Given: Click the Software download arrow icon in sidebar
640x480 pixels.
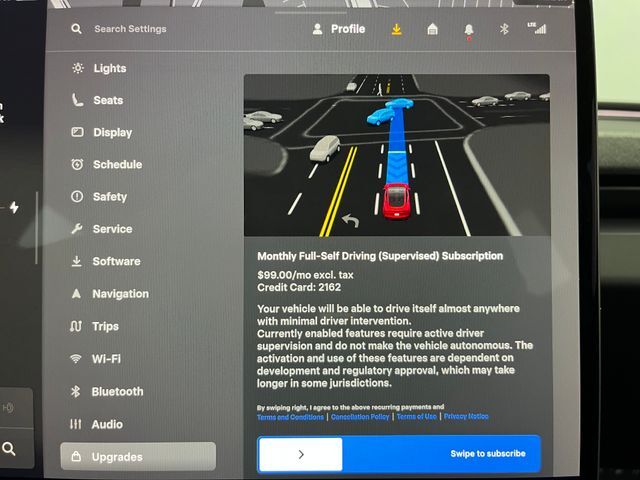Looking at the screenshot, I should pos(76,261).
